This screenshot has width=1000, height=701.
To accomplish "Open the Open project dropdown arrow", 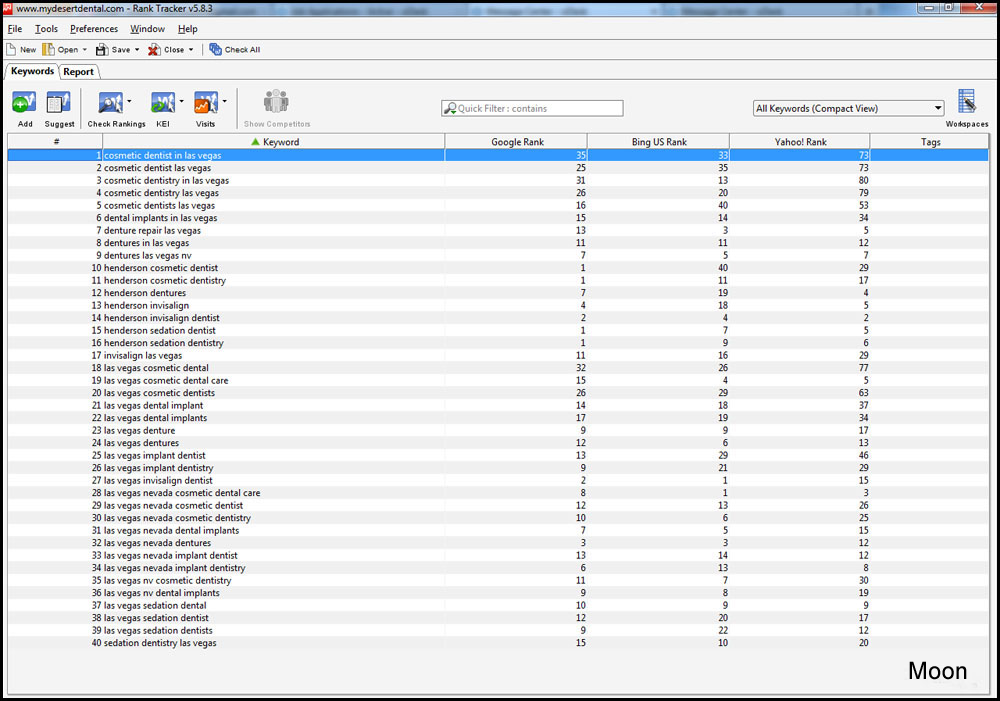I will click(84, 49).
